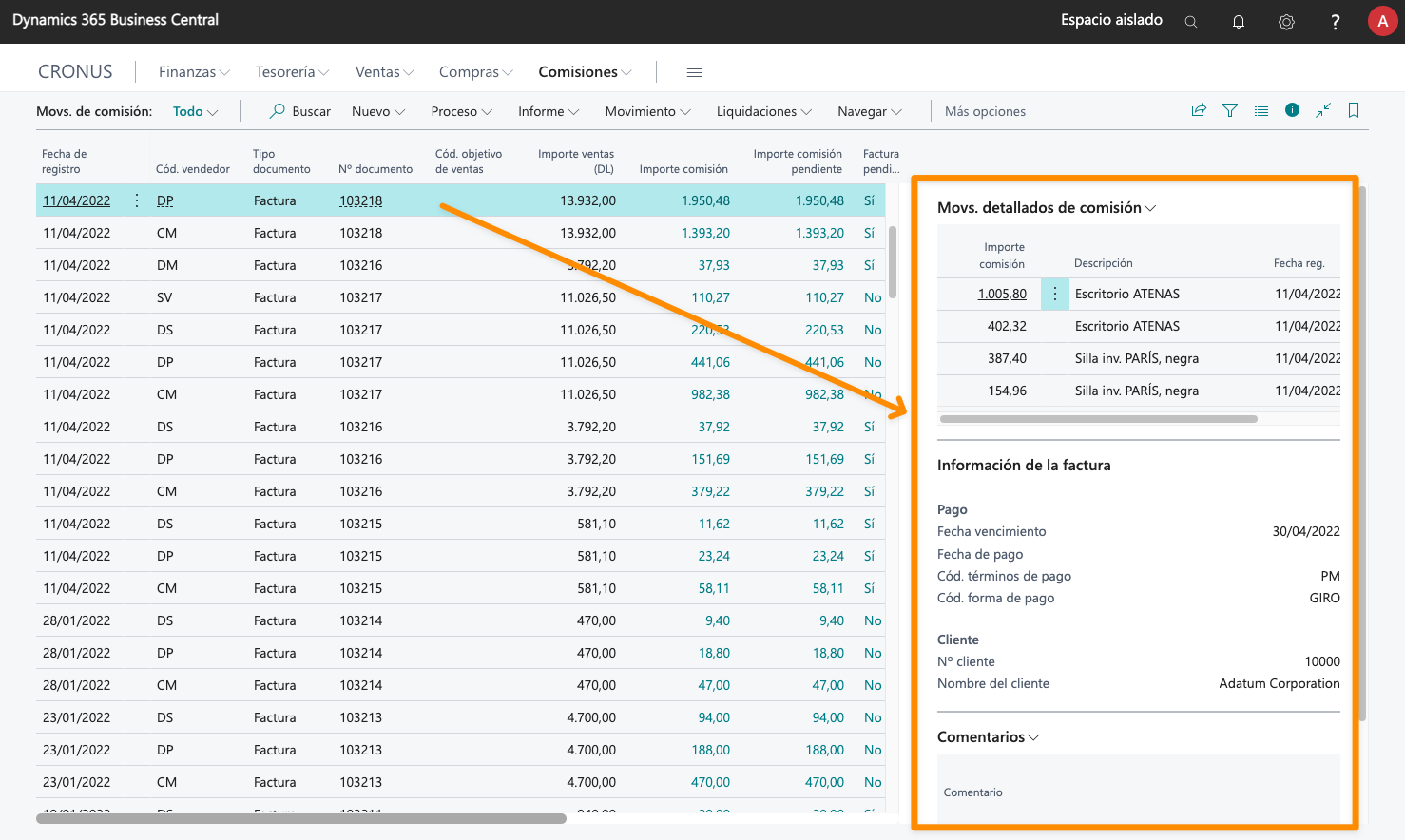Image resolution: width=1405 pixels, height=840 pixels.
Task: Sort by the Fecha de registro column
Action: [64, 161]
